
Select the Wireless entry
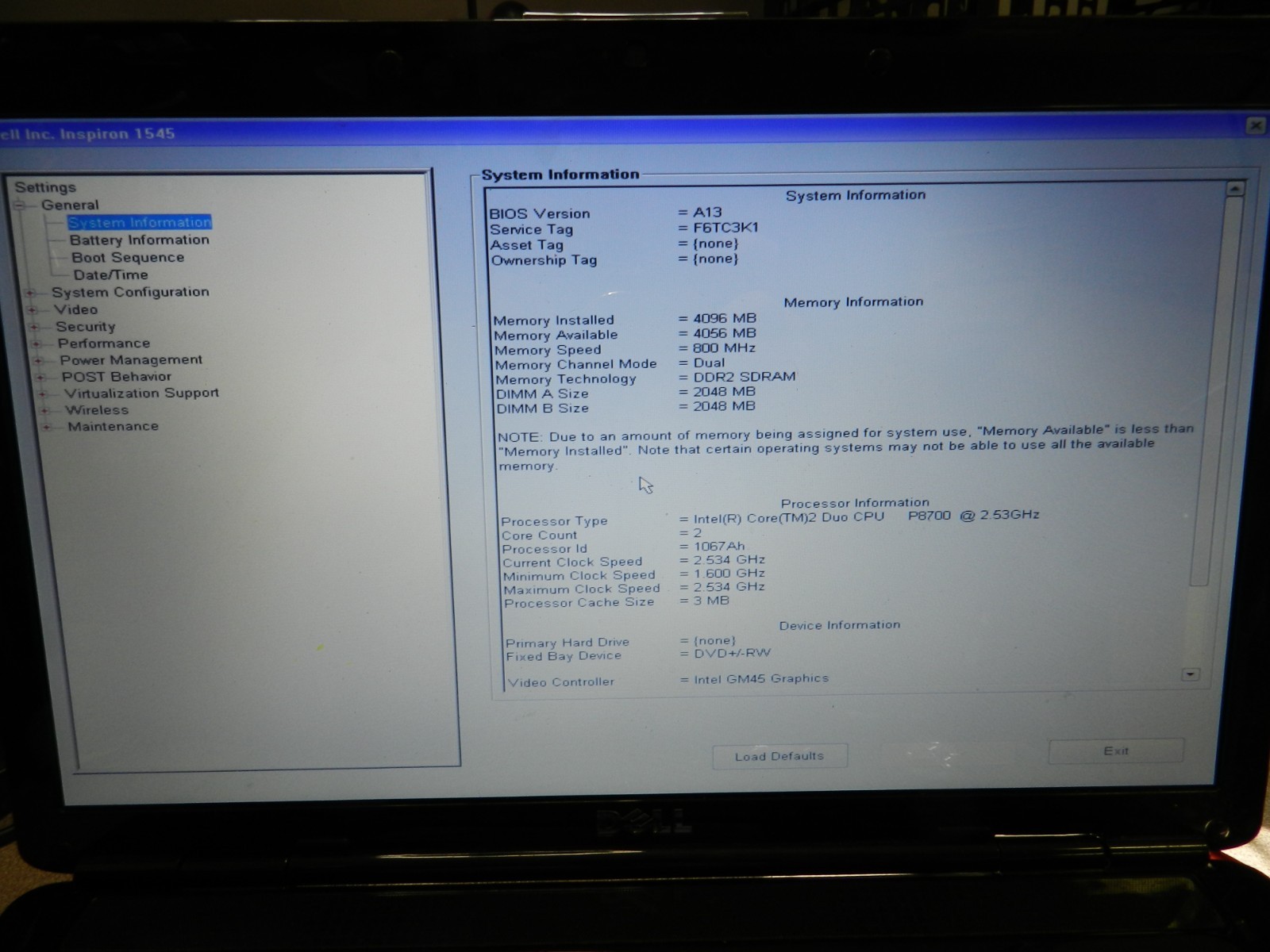97,409
